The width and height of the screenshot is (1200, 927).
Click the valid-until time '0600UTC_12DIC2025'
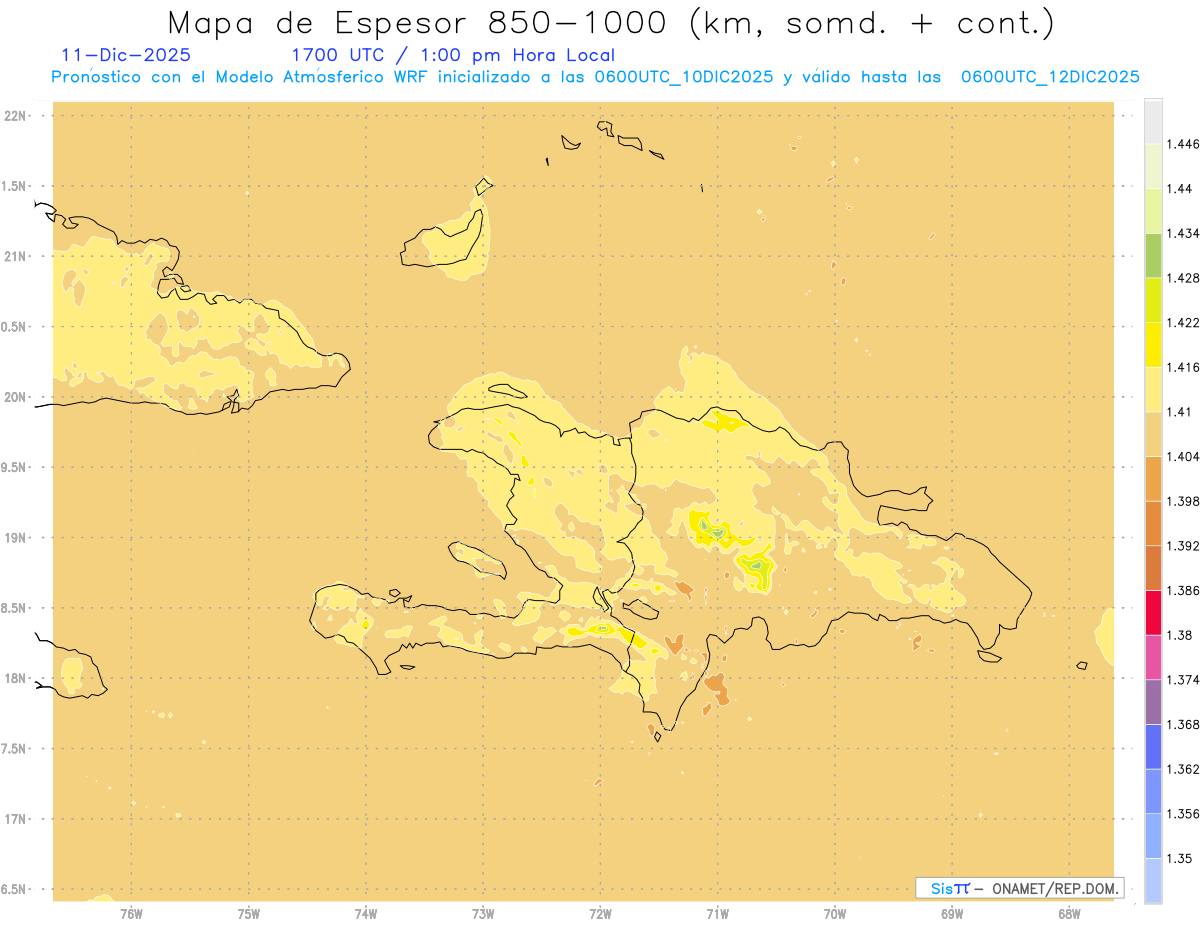coord(1050,77)
